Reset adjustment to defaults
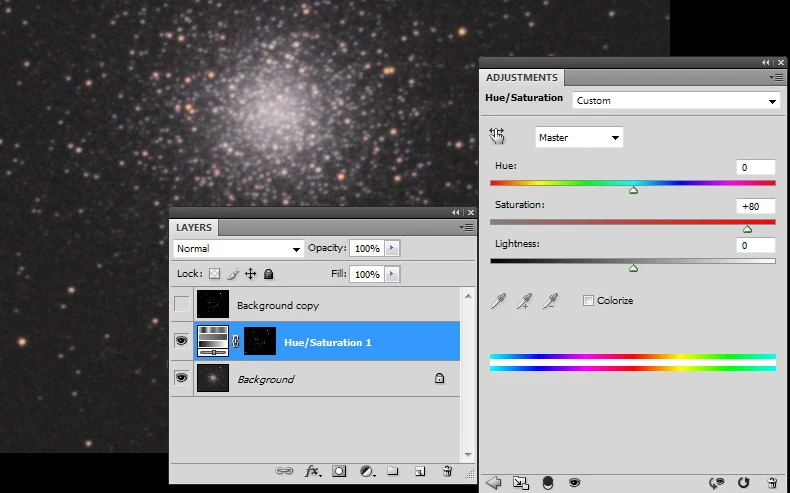This screenshot has height=493, width=790. point(744,482)
